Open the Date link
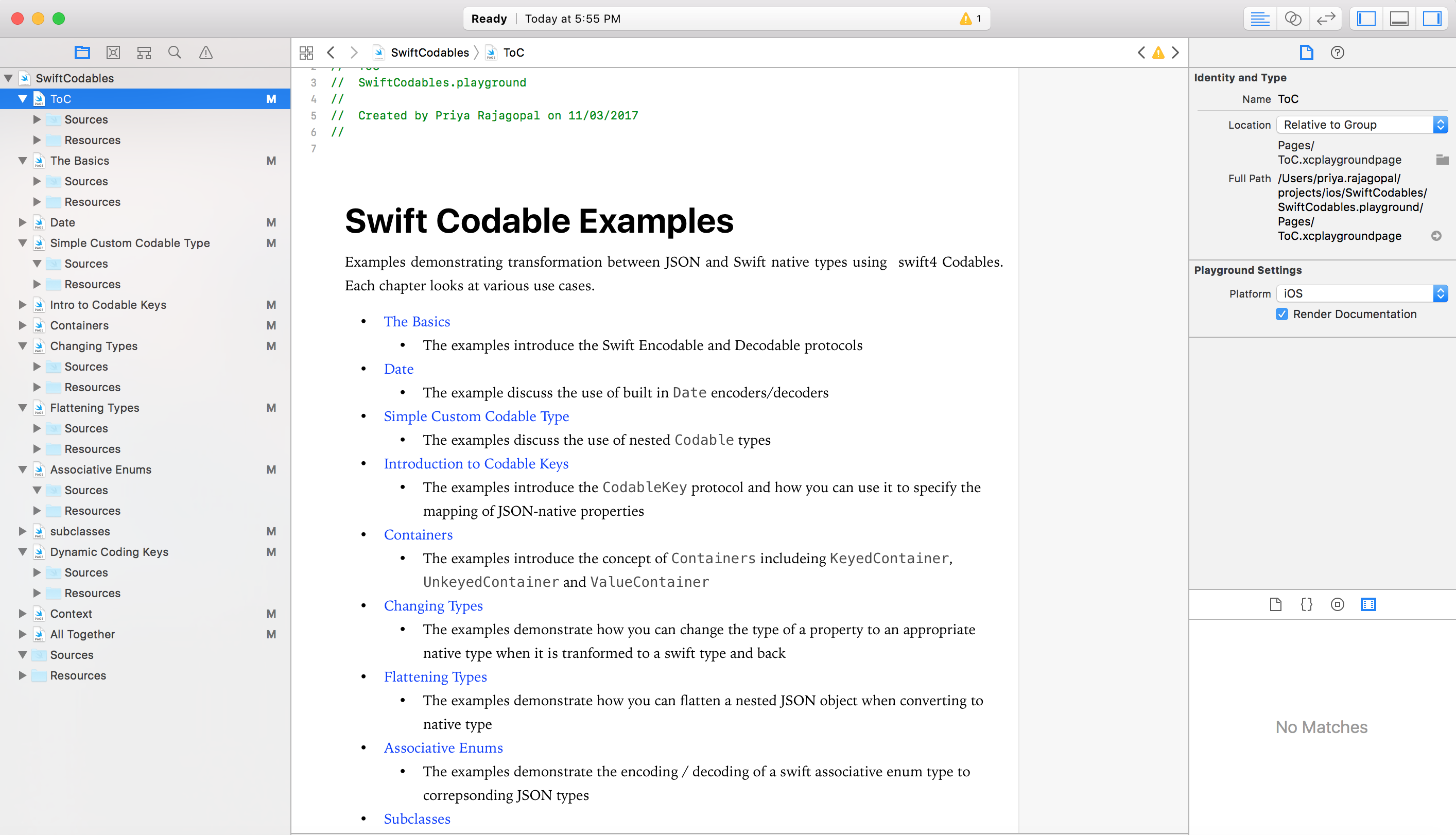 point(398,369)
